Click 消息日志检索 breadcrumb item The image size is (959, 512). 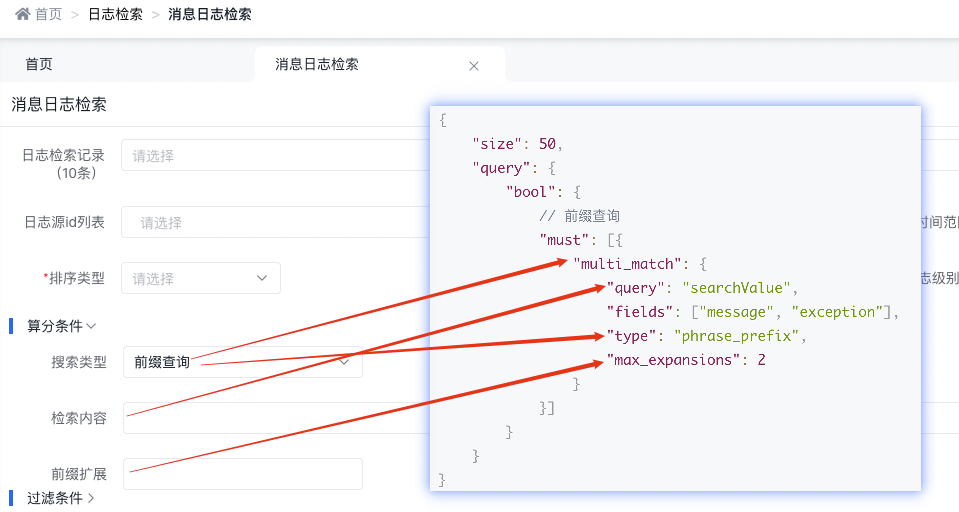coord(210,14)
